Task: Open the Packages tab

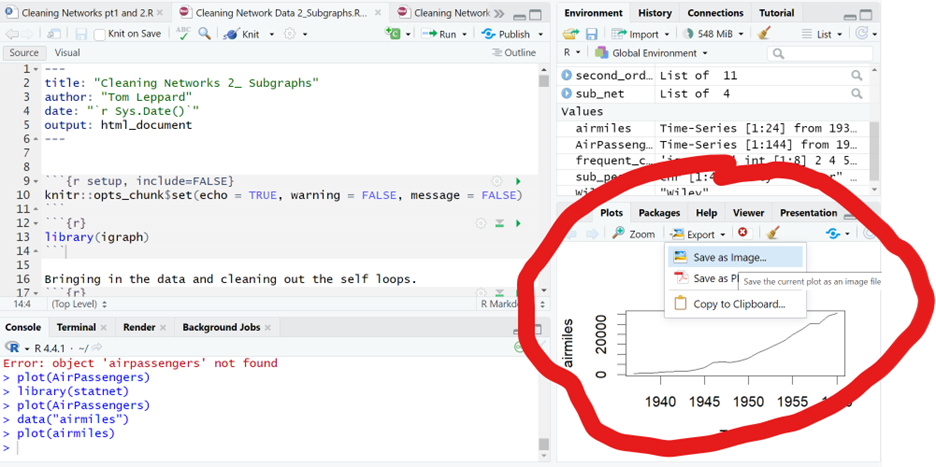Action: coord(659,213)
